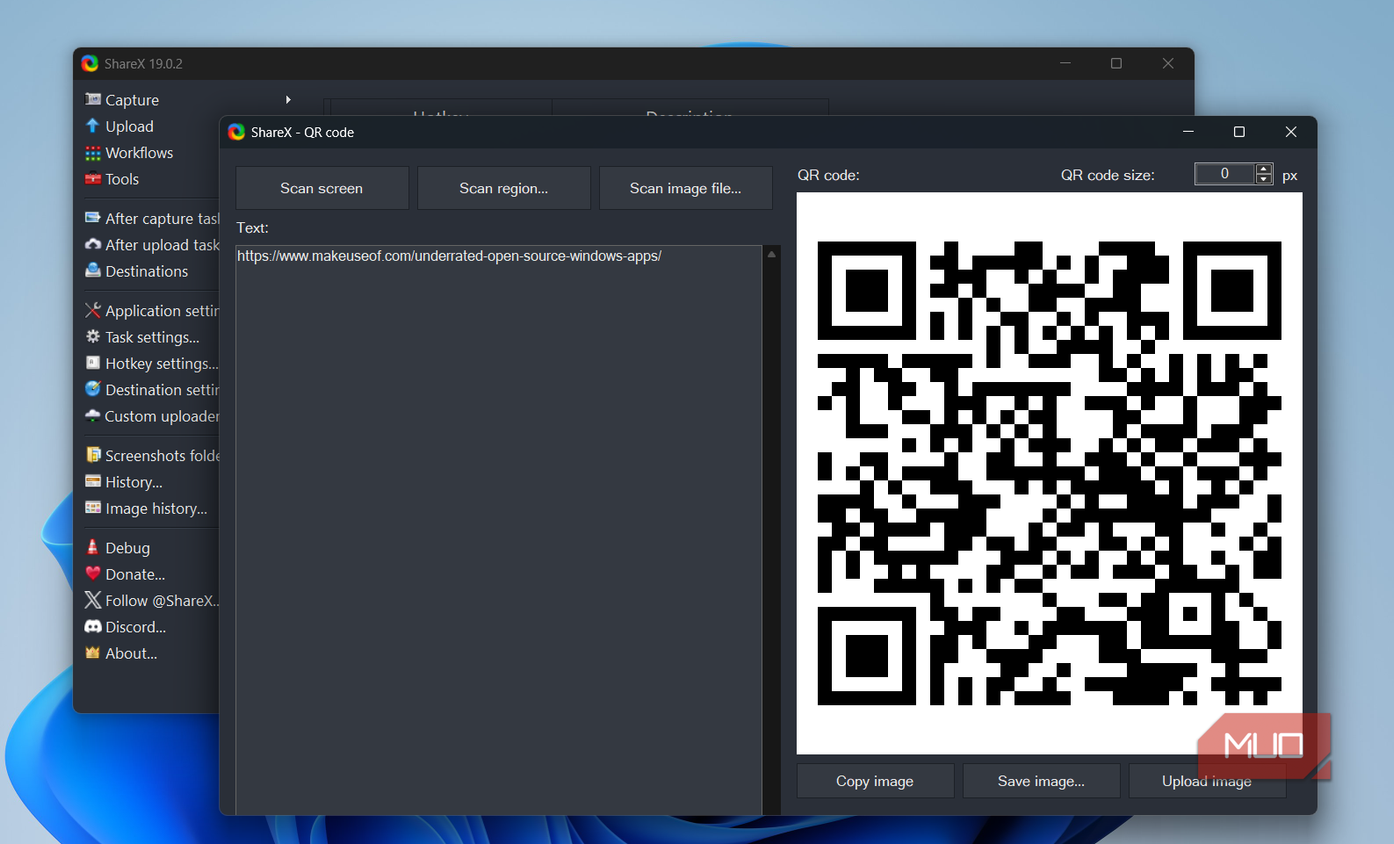The image size is (1394, 844).
Task: Click the 'QR code:' label
Action: tap(828, 175)
